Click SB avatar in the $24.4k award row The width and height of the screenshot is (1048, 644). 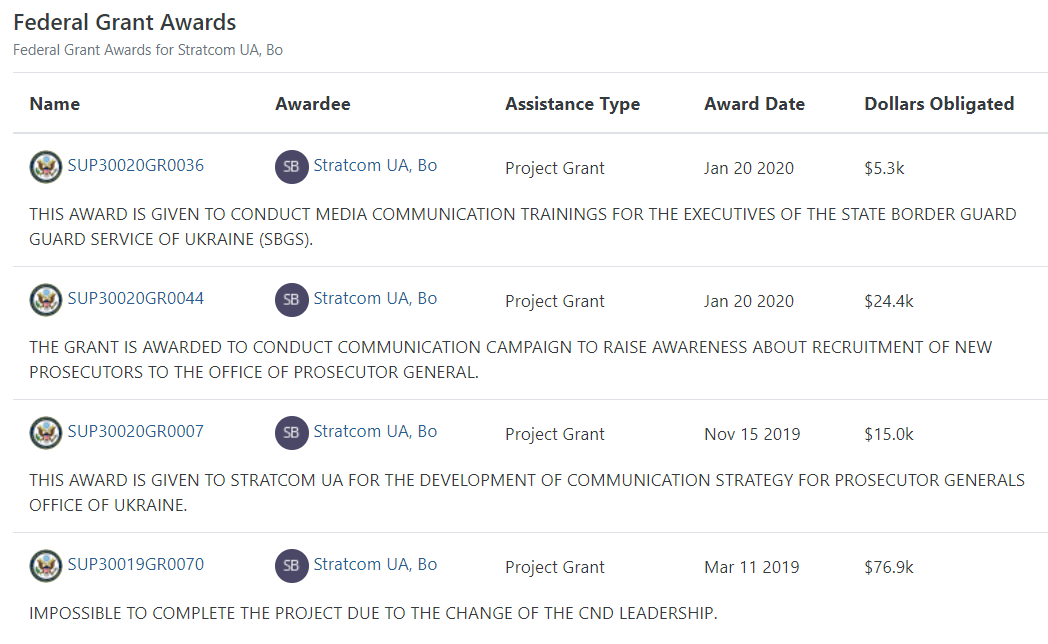pos(291,300)
